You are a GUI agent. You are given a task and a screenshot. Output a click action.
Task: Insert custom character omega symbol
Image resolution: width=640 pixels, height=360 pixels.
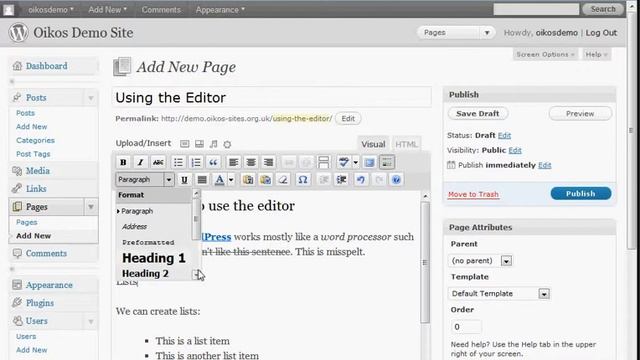click(x=302, y=180)
